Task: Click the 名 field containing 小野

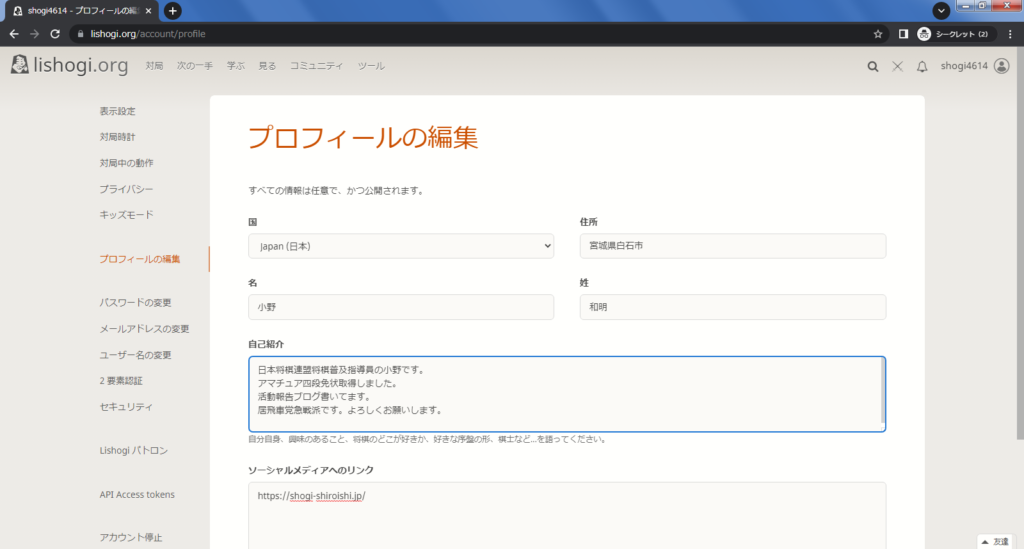Action: click(401, 307)
